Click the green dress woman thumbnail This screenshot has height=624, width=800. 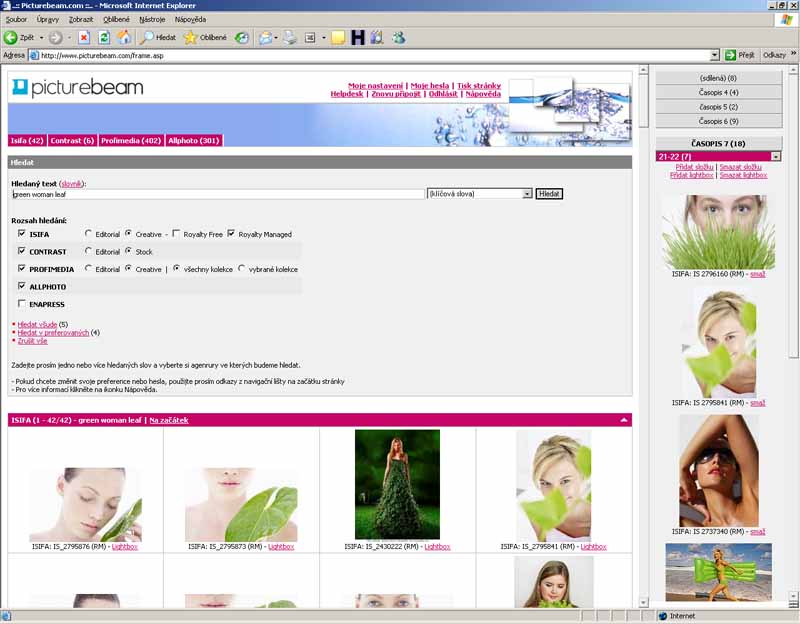(397, 484)
